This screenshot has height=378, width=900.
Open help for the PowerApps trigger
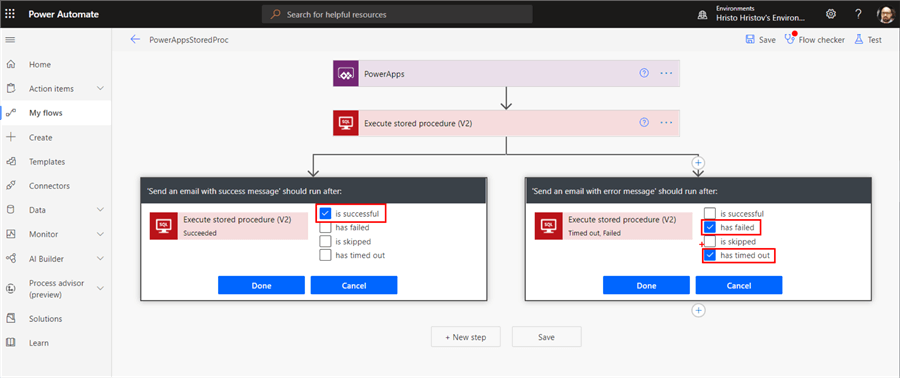pyautogui.click(x=644, y=73)
